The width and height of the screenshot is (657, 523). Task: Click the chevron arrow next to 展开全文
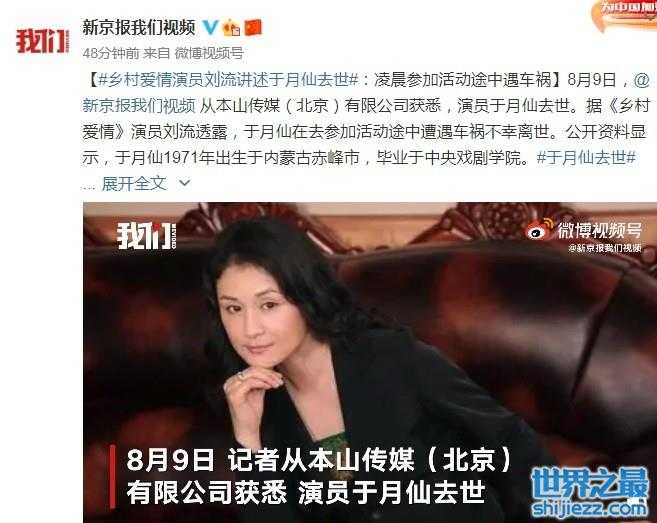point(184,184)
